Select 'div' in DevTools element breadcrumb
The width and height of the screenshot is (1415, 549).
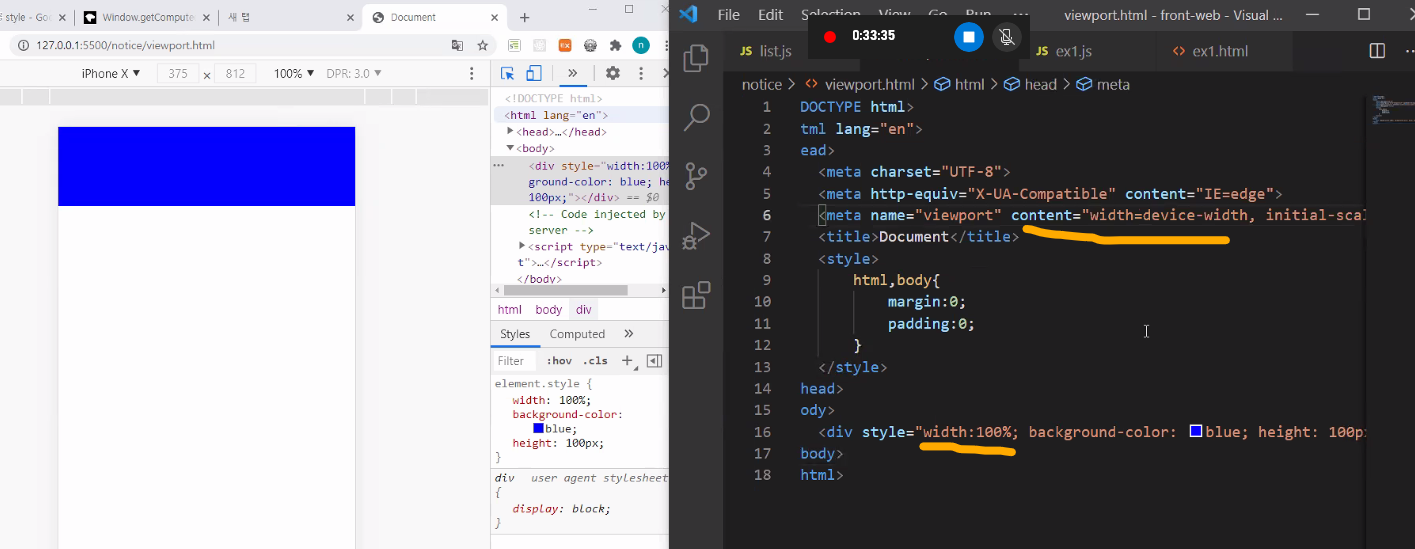[x=584, y=310]
